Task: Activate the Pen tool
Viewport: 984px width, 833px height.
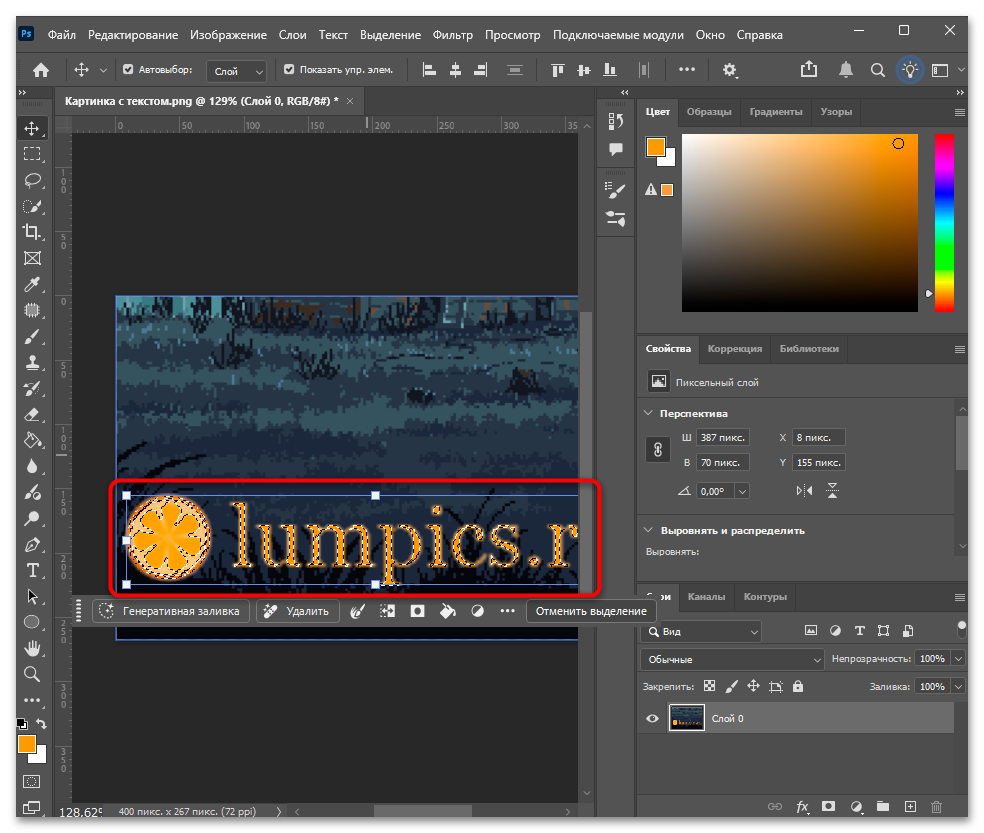Action: click(x=32, y=544)
